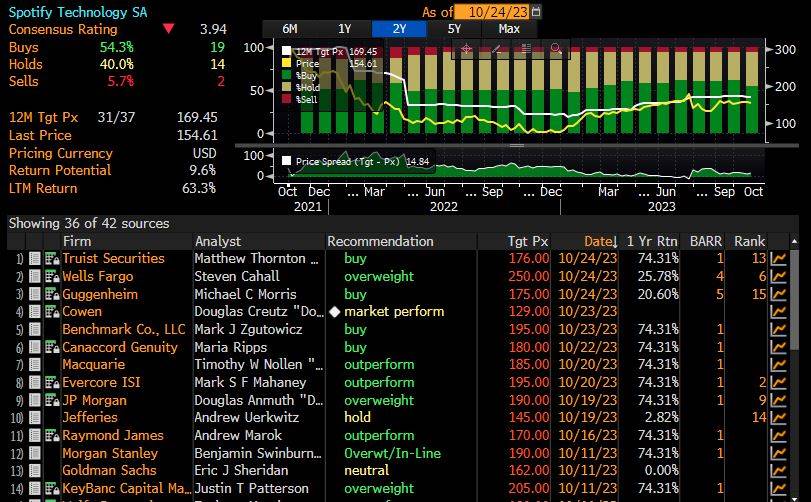The height and width of the screenshot is (502, 811).
Task: Open the locked spreadsheet icon for Canaccord Genuity
Action: (52, 347)
